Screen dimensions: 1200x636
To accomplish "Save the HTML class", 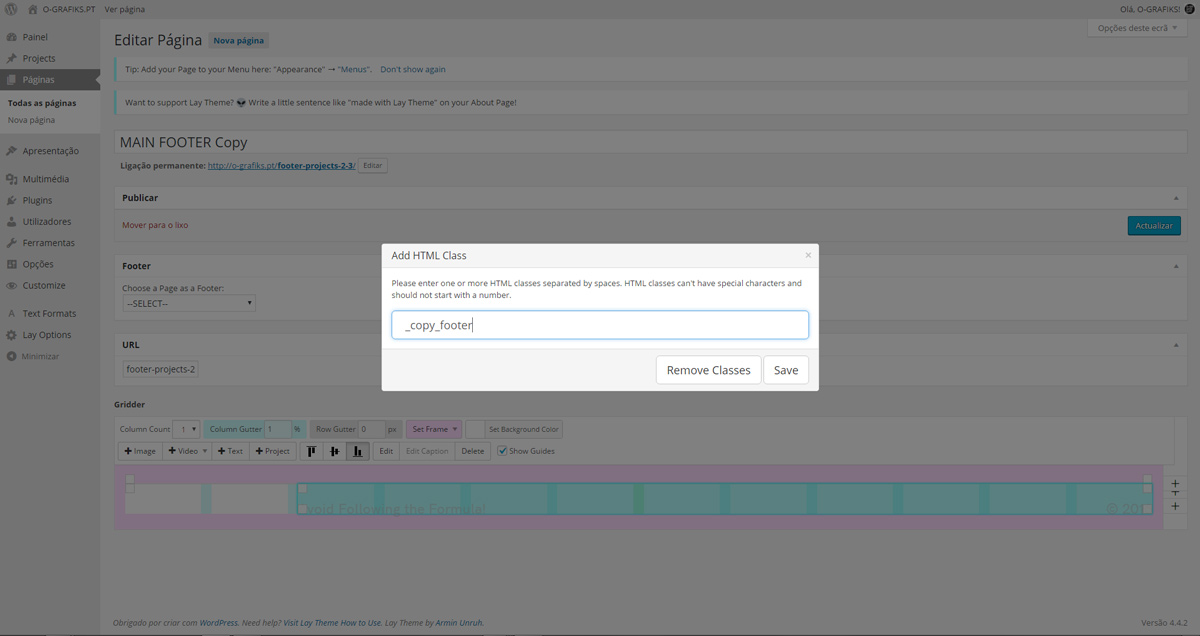I will [x=786, y=370].
